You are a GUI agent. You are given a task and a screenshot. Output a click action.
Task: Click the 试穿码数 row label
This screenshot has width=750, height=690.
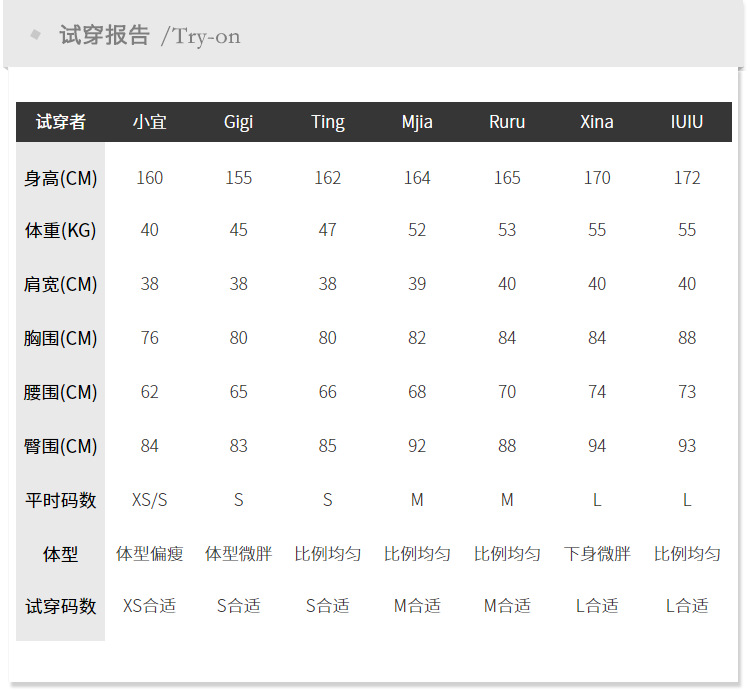61,607
